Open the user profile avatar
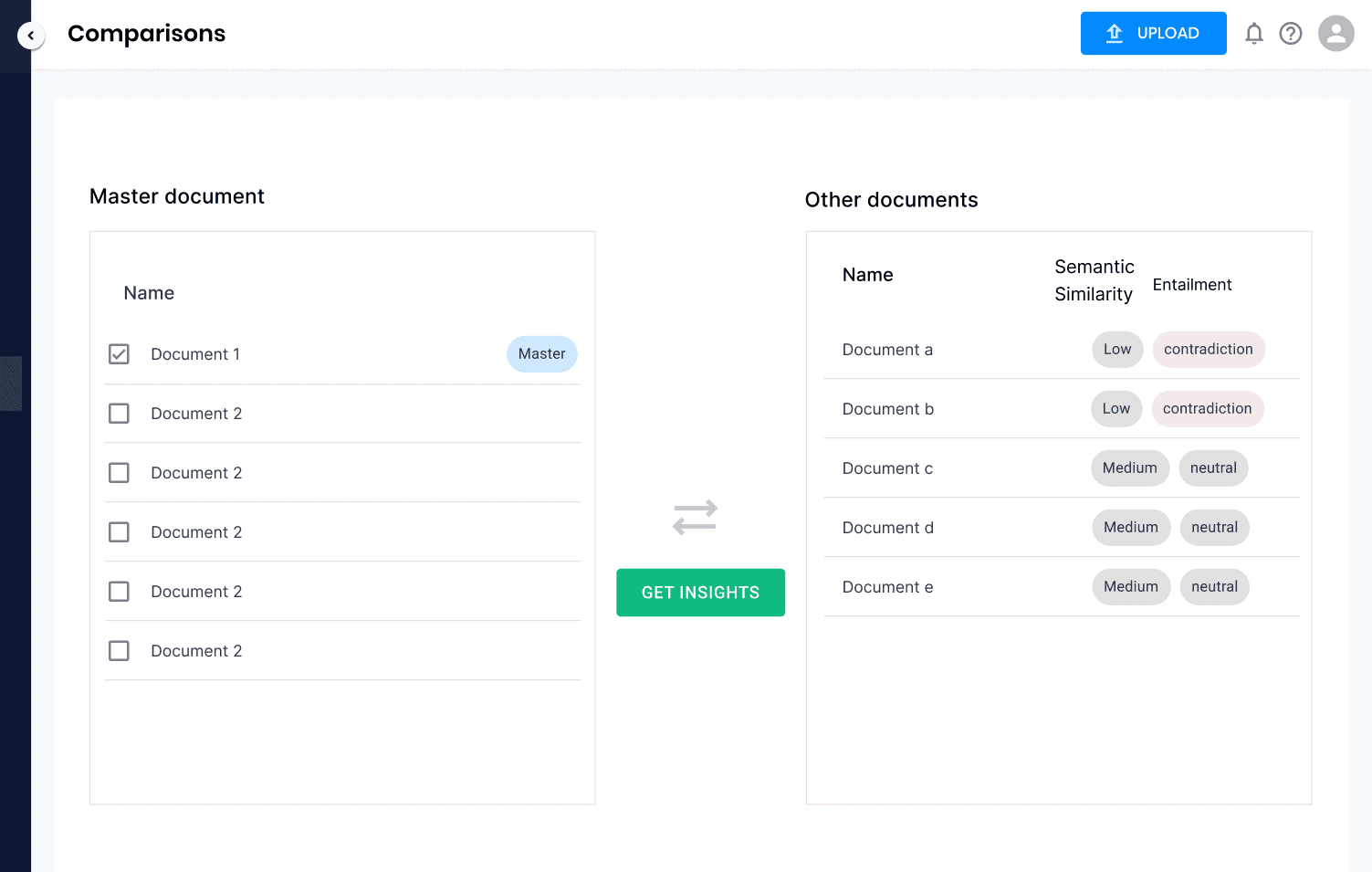Viewport: 1372px width, 872px height. 1335,34
